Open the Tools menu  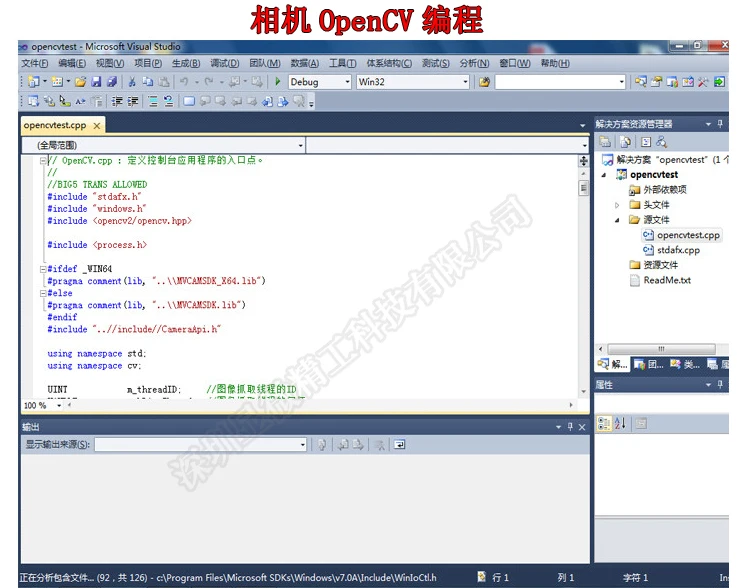pyautogui.click(x=342, y=63)
